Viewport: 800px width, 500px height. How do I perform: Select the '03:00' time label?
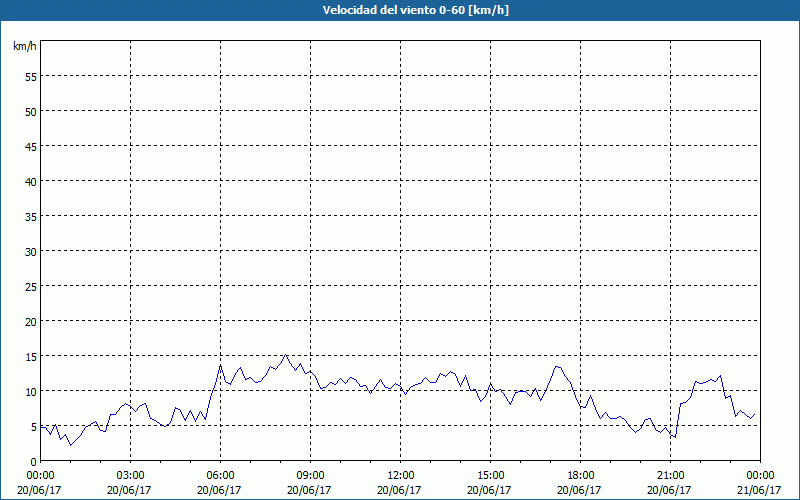[x=130, y=476]
